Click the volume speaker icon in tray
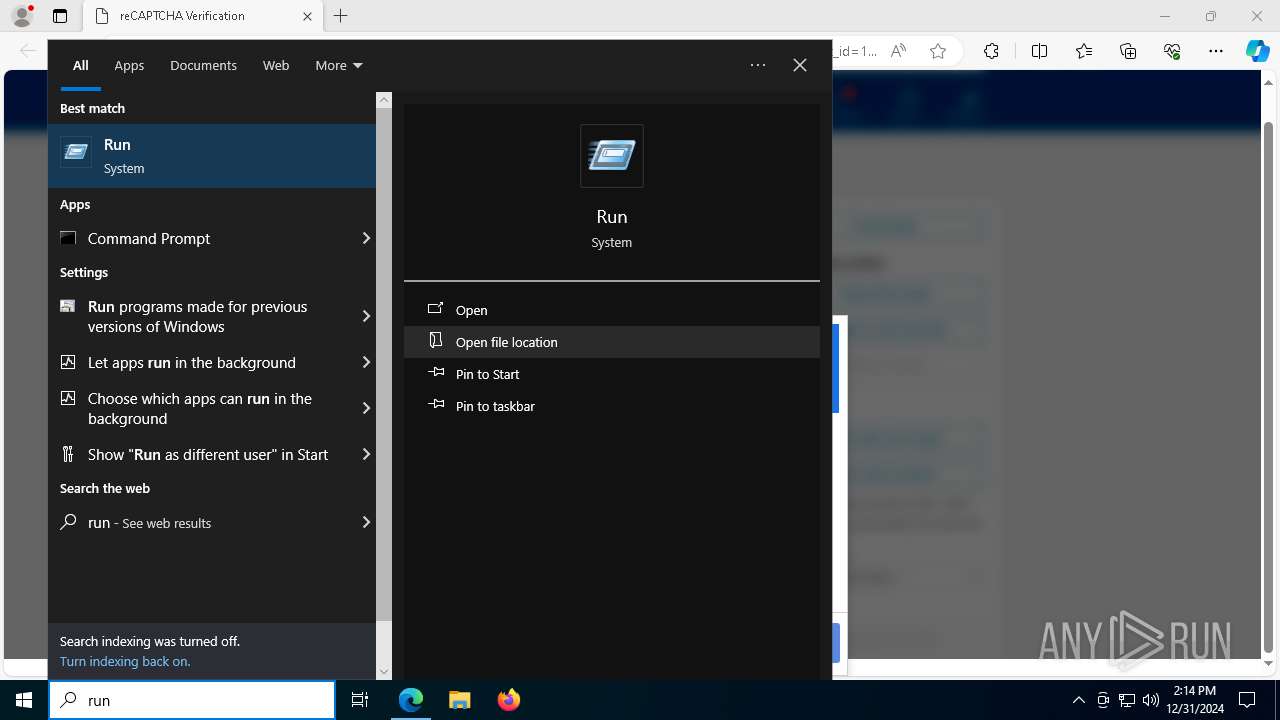Image resolution: width=1280 pixels, height=720 pixels. click(x=1150, y=700)
